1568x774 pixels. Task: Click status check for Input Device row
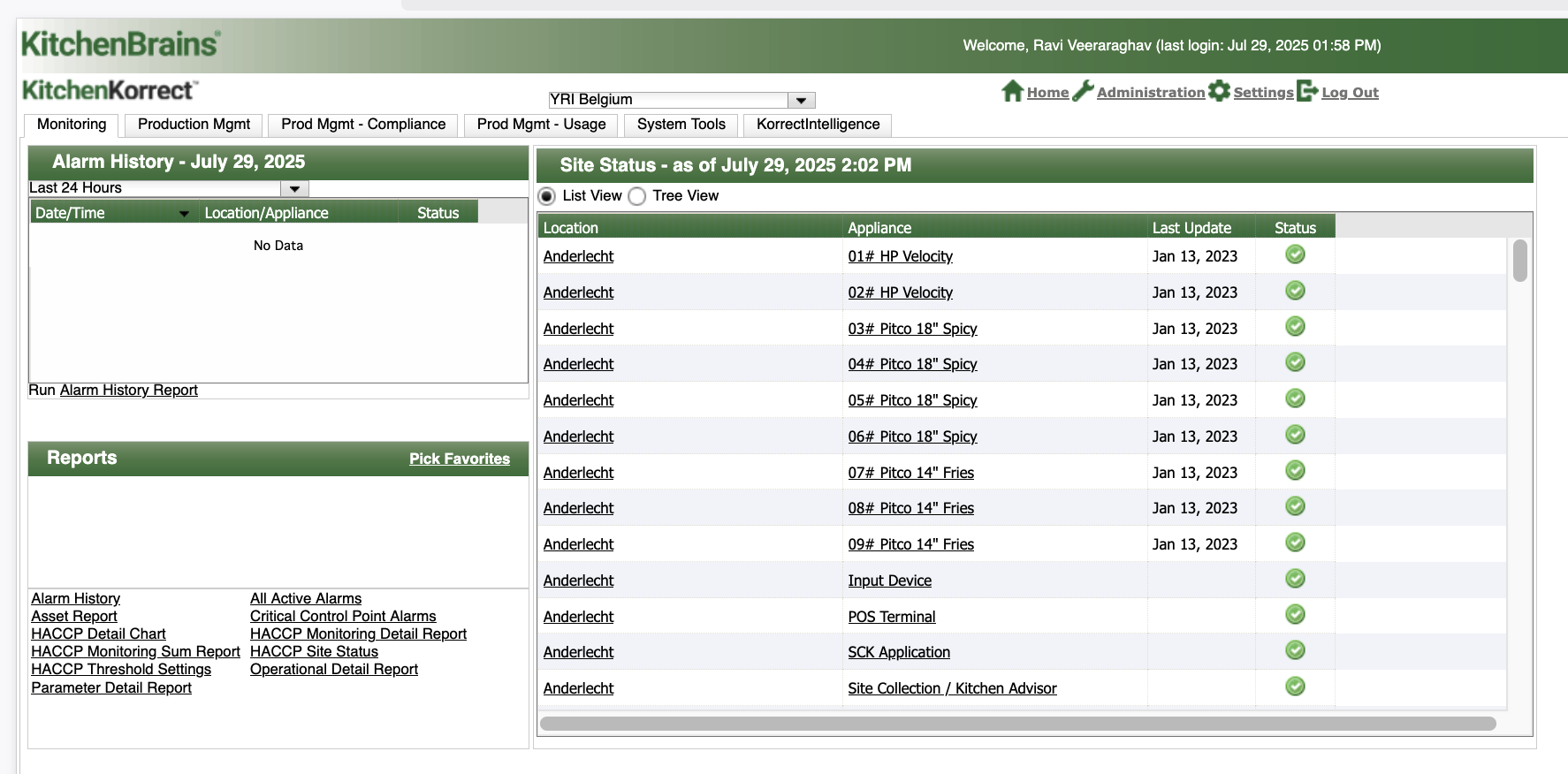1295,579
